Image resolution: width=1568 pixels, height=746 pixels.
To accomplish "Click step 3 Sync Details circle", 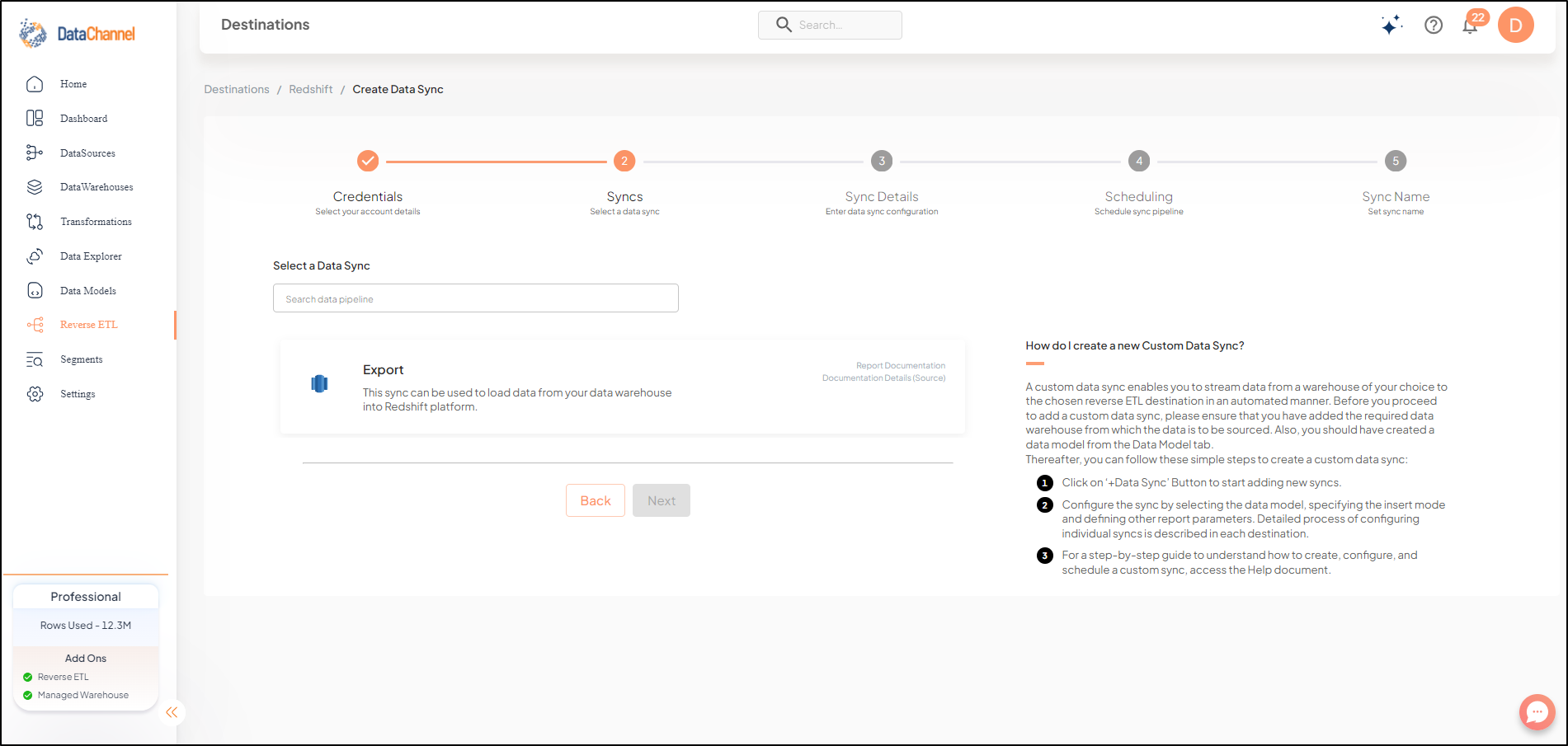I will (x=882, y=161).
